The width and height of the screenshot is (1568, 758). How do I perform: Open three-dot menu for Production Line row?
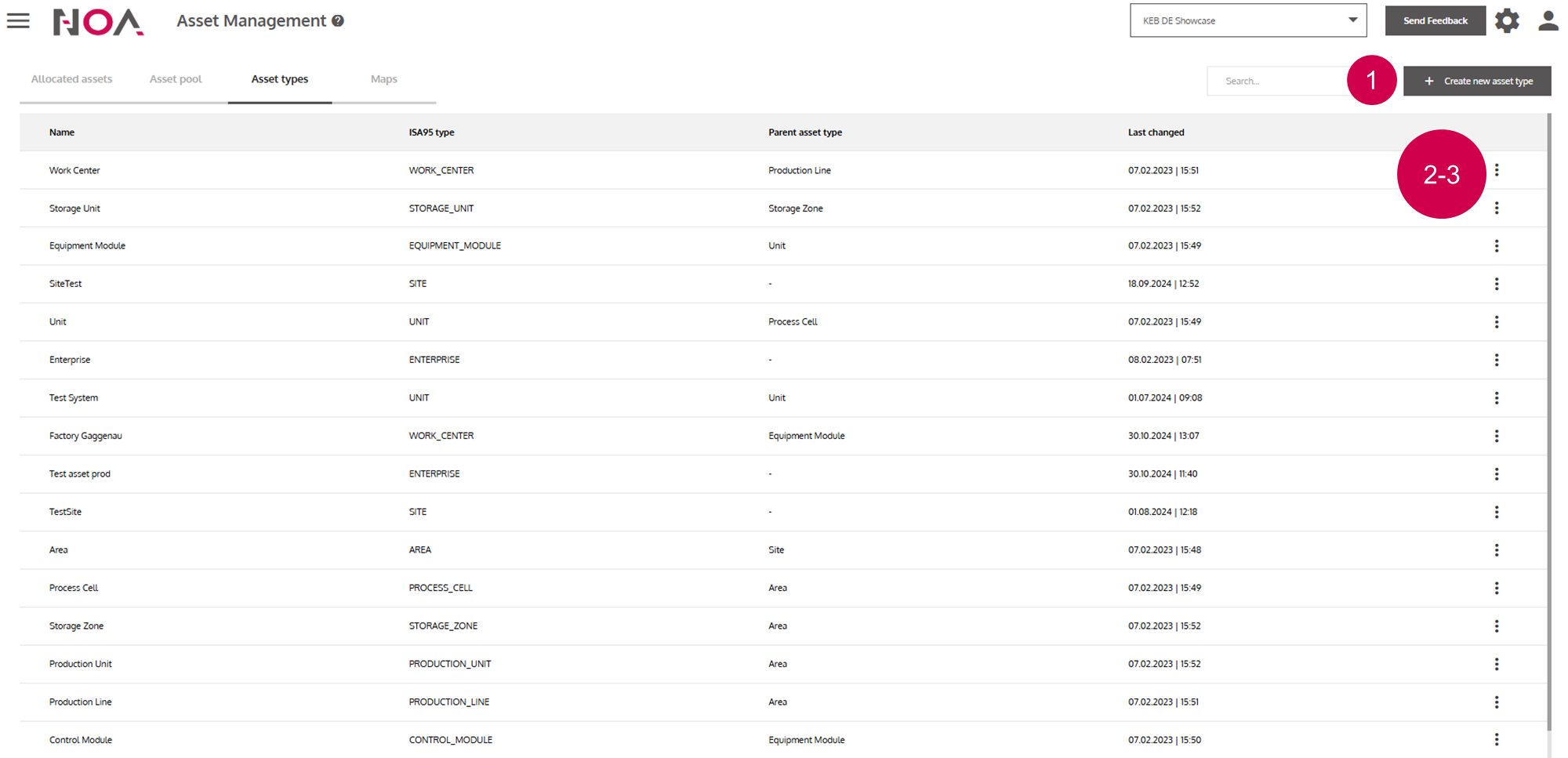(x=1496, y=702)
